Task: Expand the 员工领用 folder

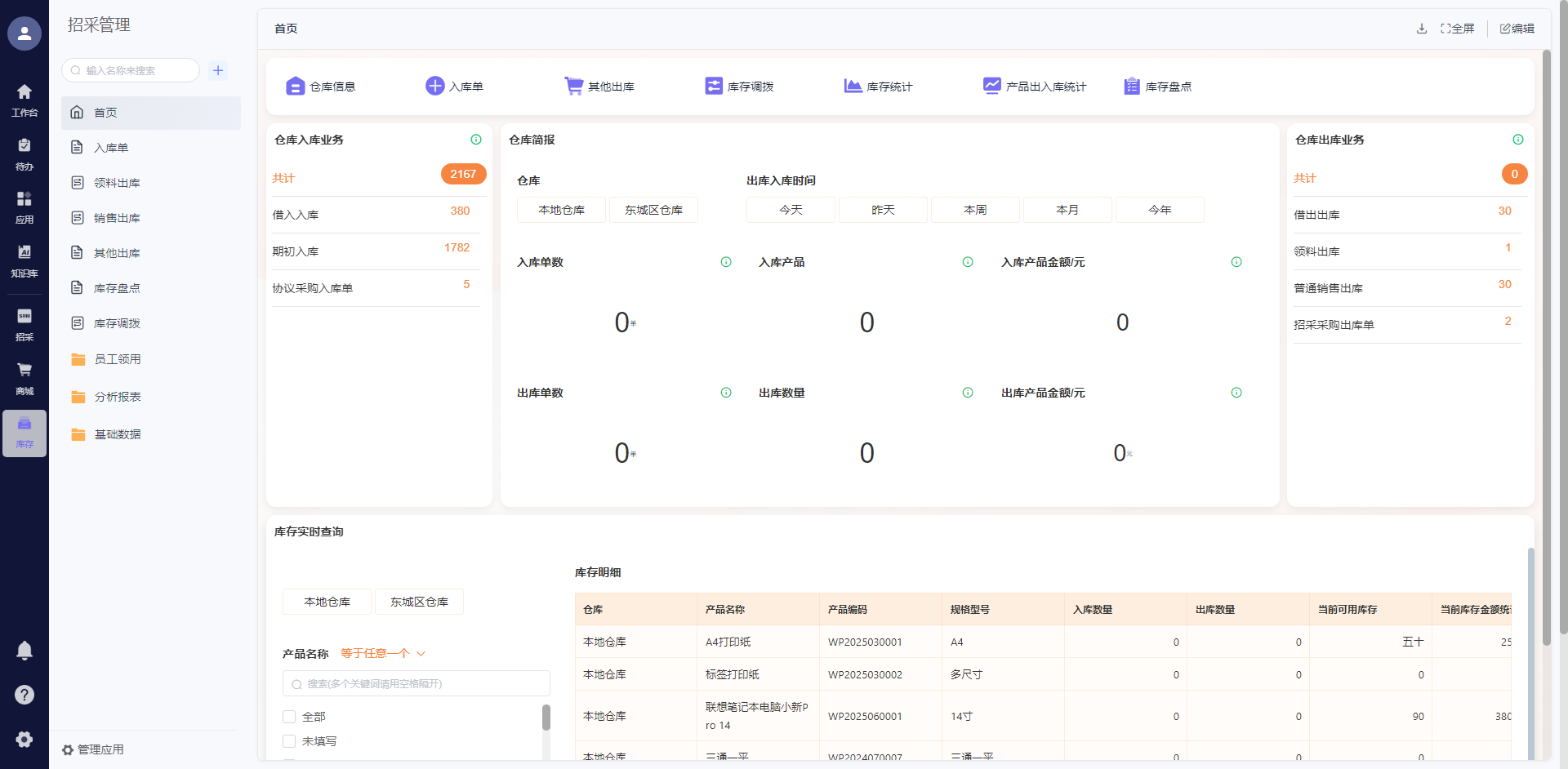Action: 117,359
